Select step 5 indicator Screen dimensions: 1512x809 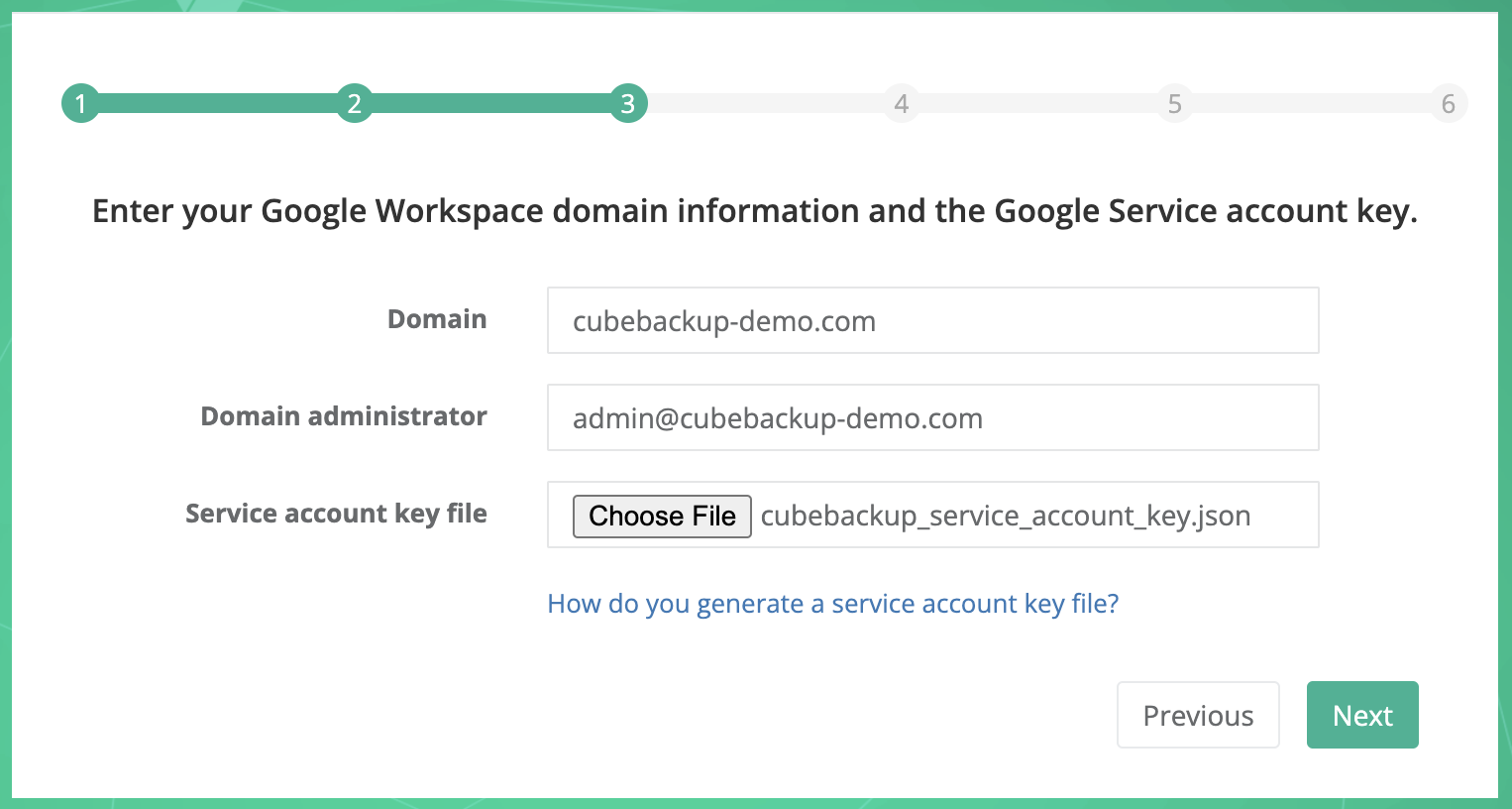pyautogui.click(x=1174, y=103)
